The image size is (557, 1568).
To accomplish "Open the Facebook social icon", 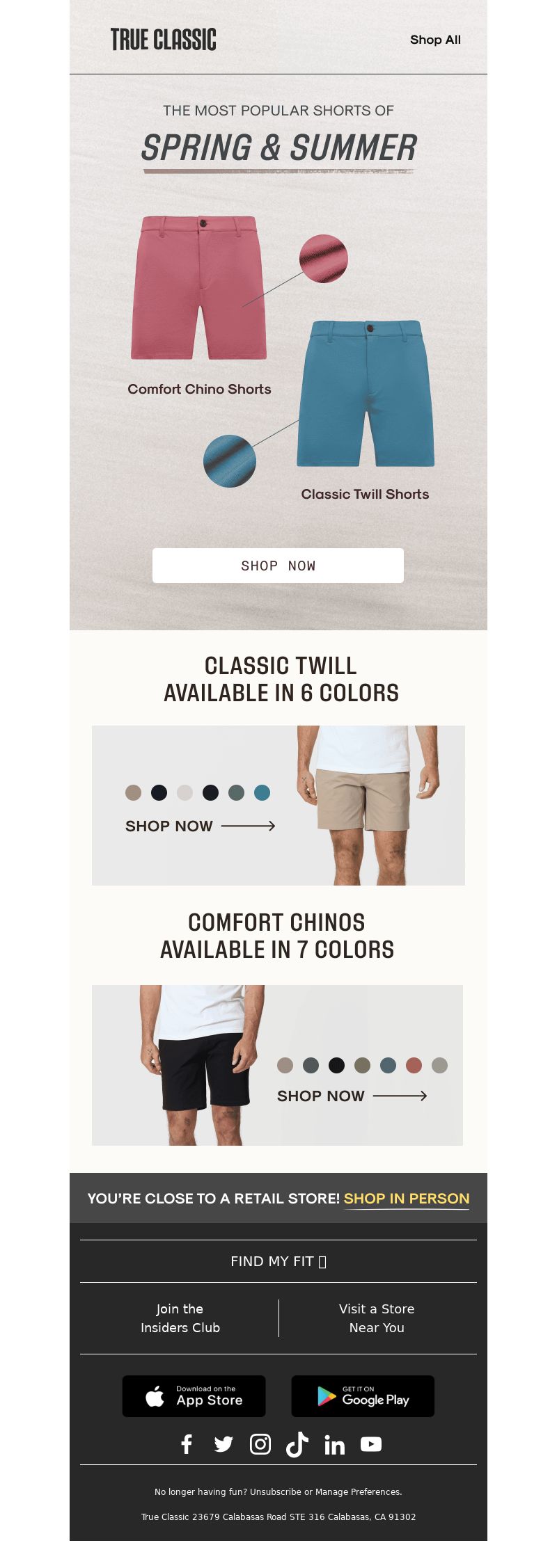I will point(187,1444).
